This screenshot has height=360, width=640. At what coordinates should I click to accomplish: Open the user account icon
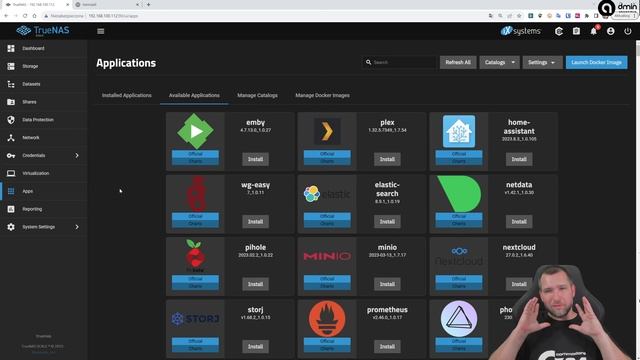click(x=611, y=31)
